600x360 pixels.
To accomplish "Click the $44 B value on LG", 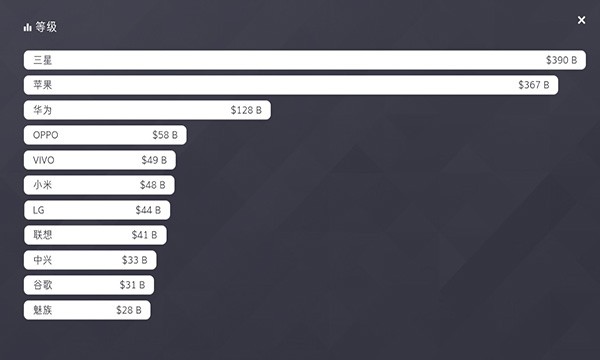I will pyautogui.click(x=148, y=210).
